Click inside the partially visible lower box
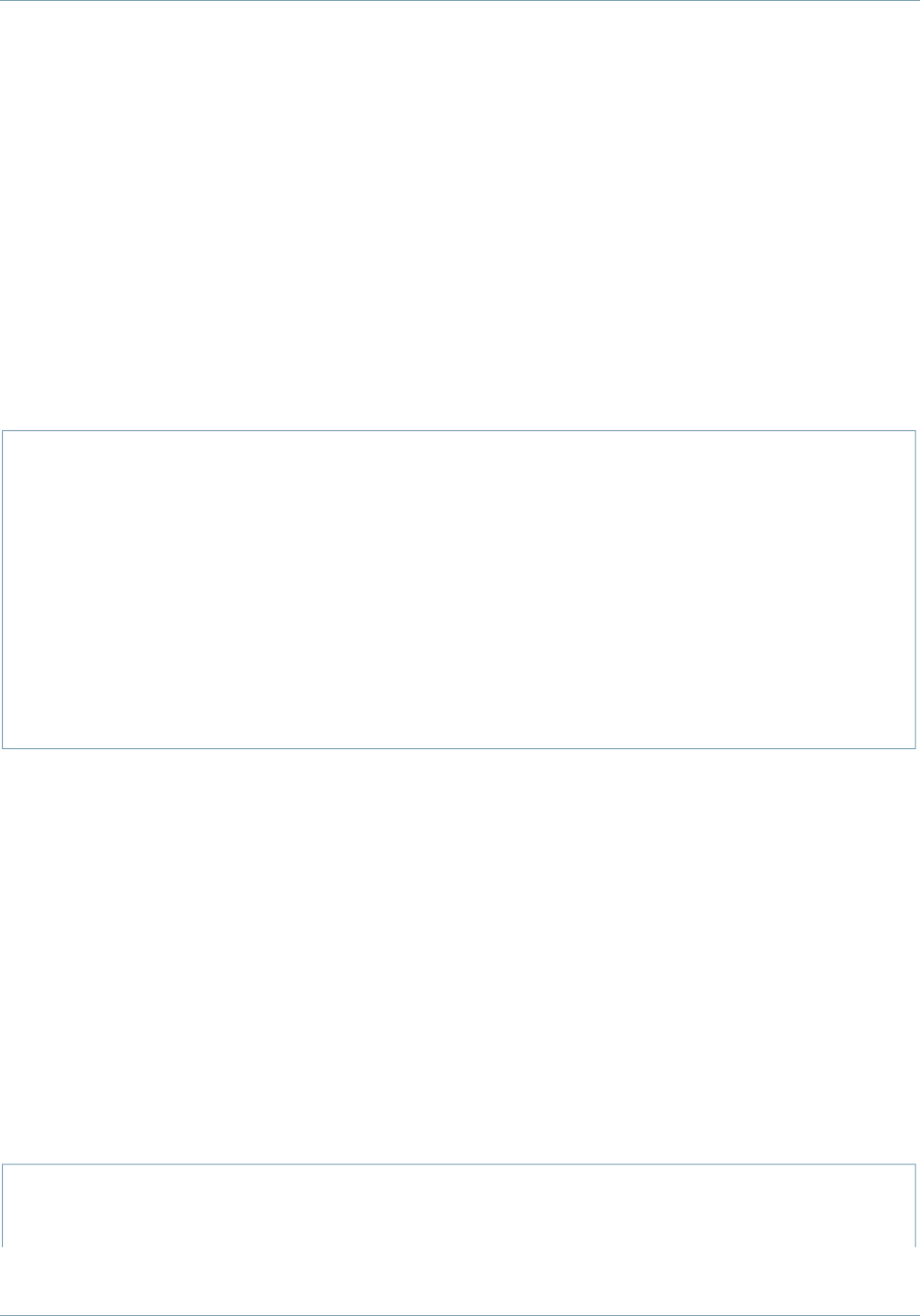This screenshot has width=920, height=1316. (x=458, y=1206)
